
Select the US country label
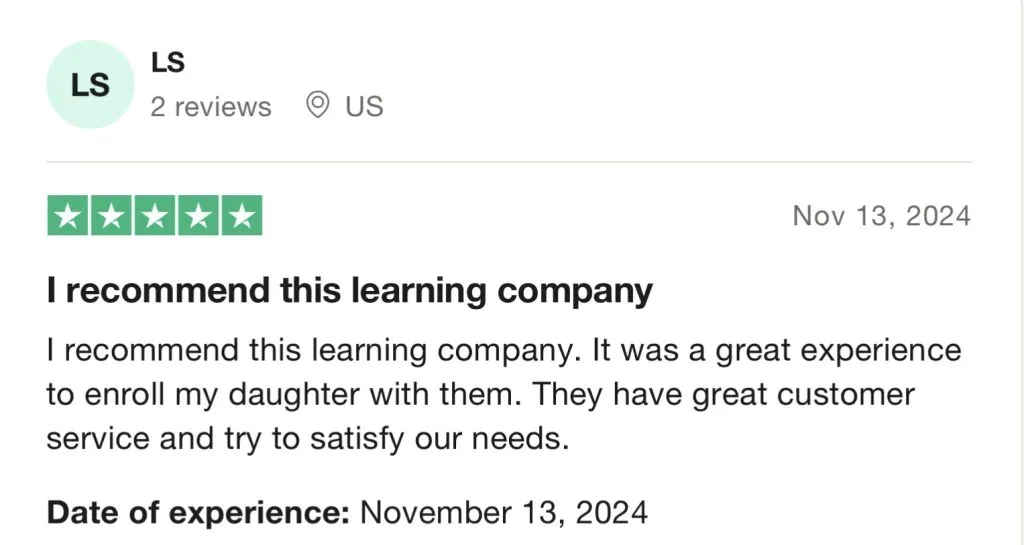[x=364, y=106]
